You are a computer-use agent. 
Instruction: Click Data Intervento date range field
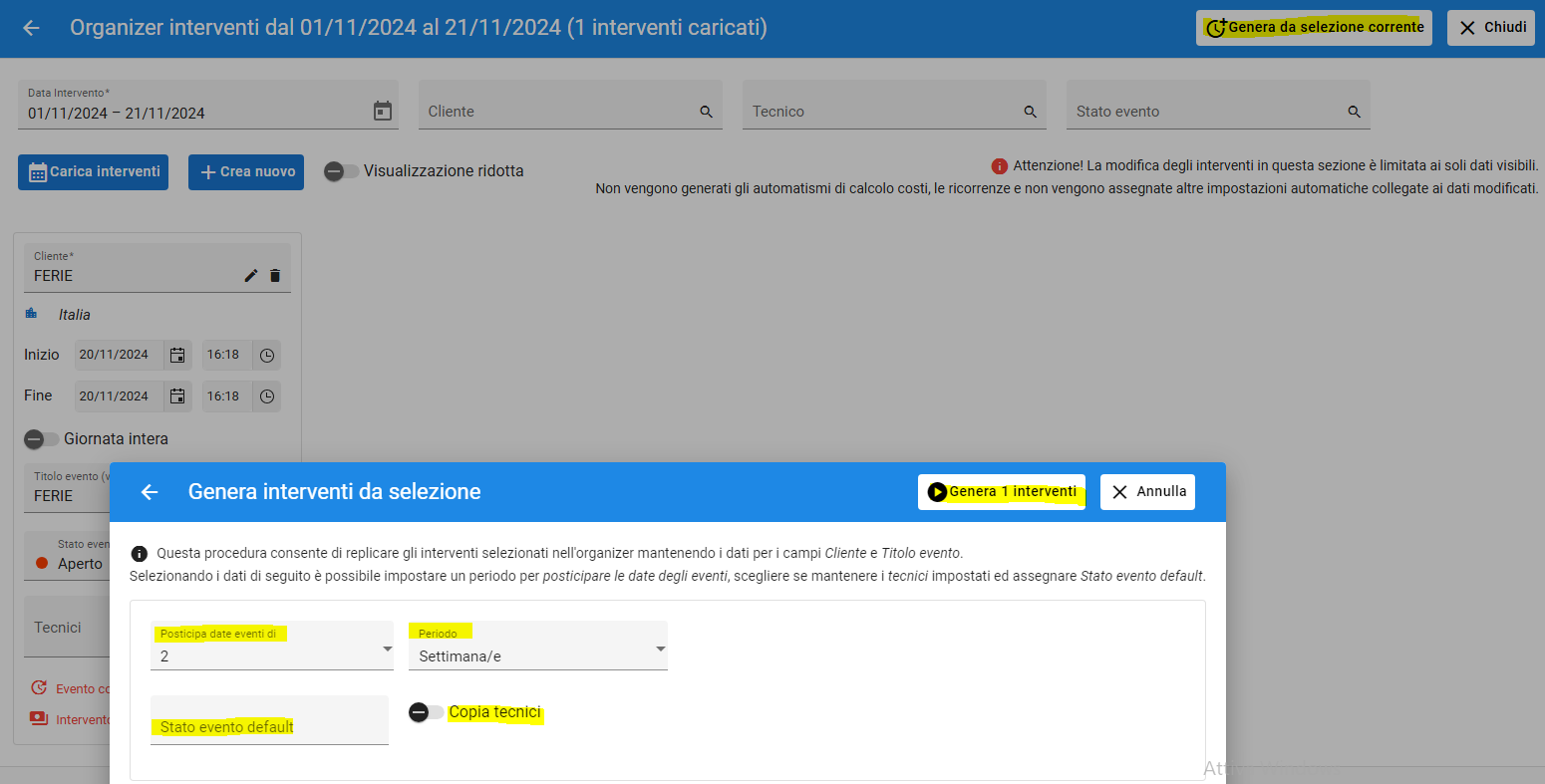coord(208,105)
